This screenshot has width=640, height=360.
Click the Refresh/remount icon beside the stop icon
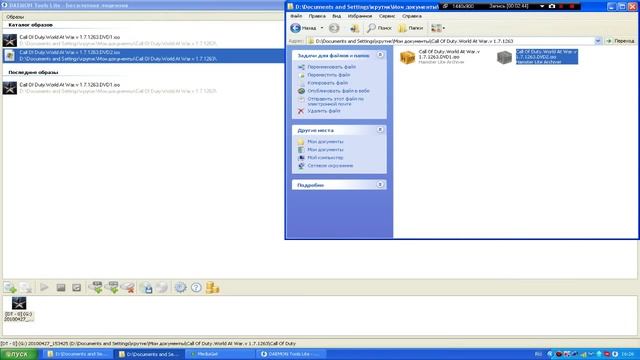click(x=77, y=288)
